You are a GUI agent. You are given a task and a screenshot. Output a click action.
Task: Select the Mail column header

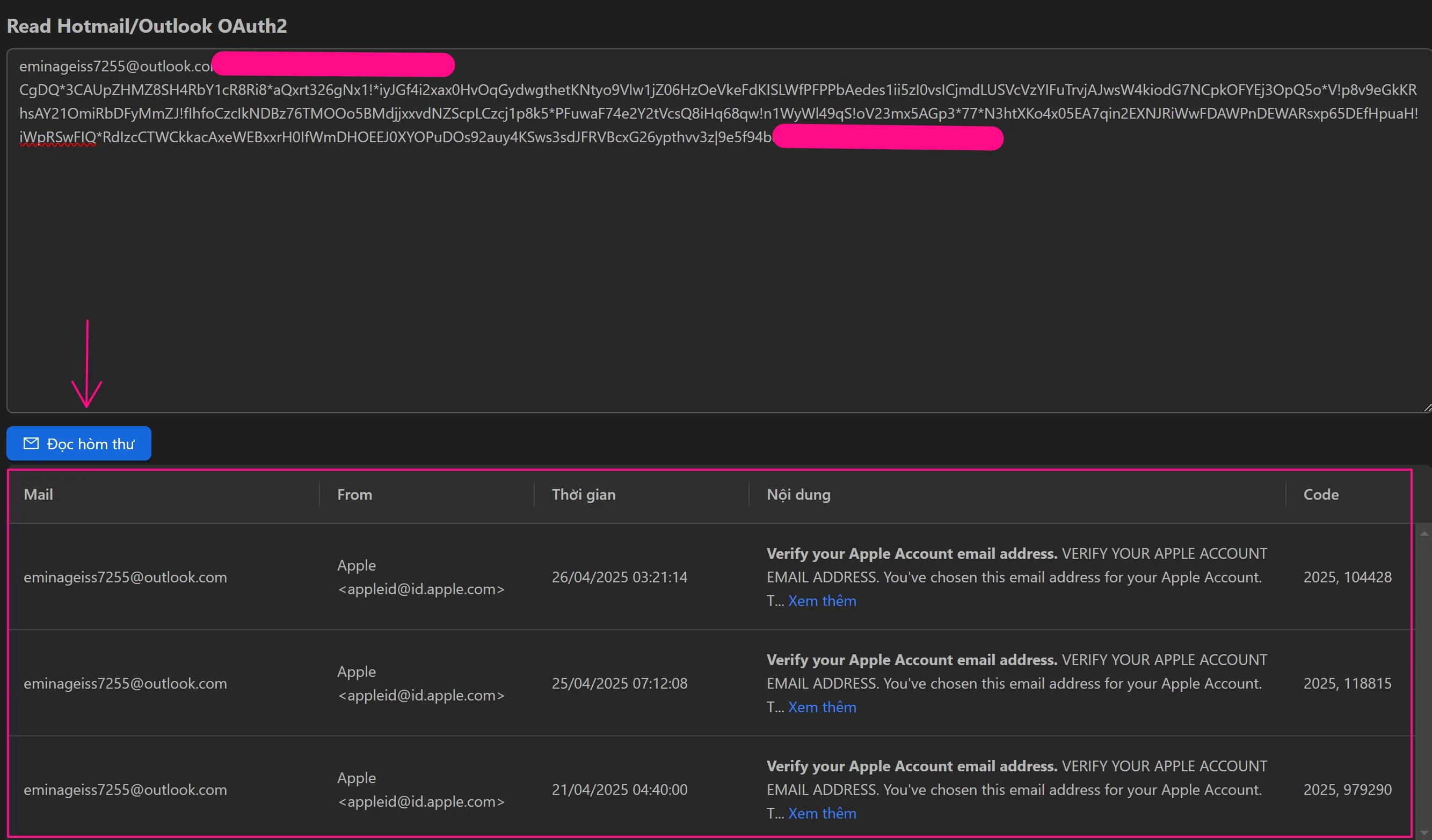tap(39, 494)
